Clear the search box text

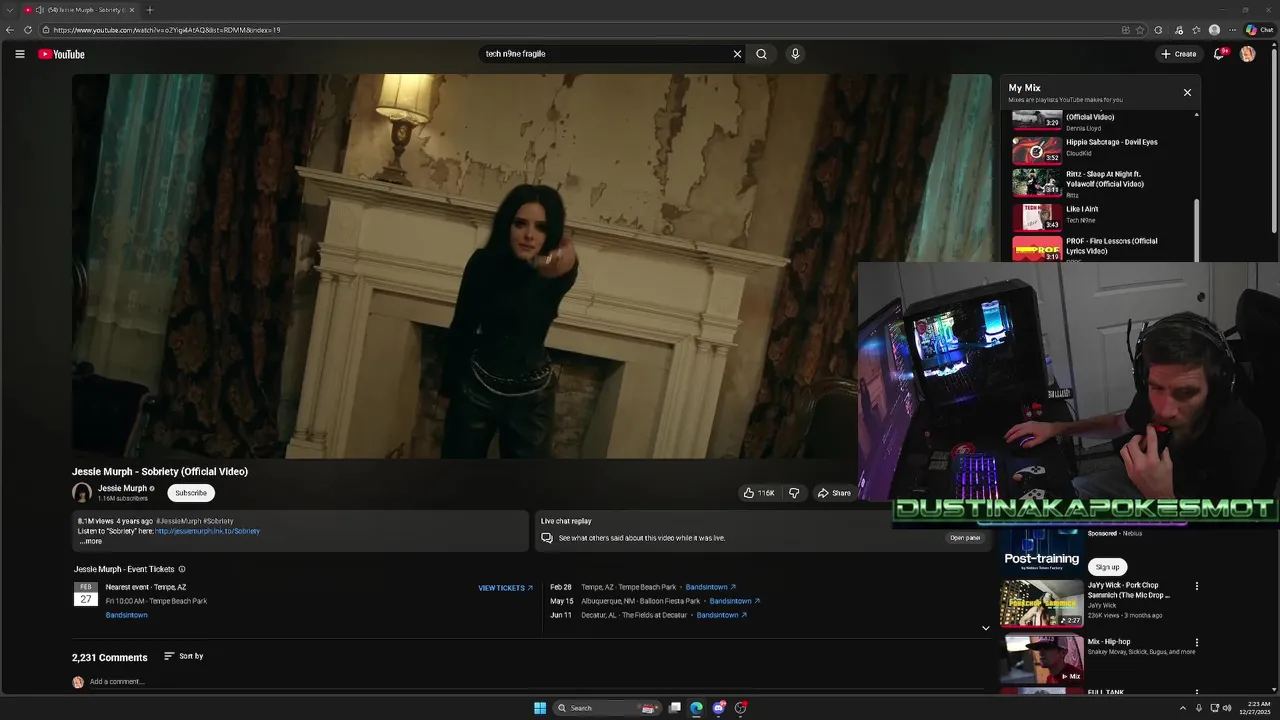coord(737,54)
